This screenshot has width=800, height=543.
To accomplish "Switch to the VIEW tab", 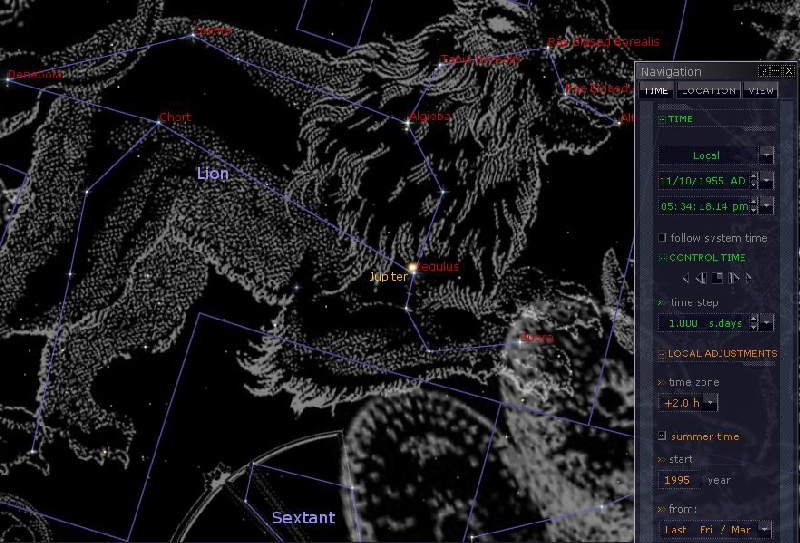I will click(761, 90).
